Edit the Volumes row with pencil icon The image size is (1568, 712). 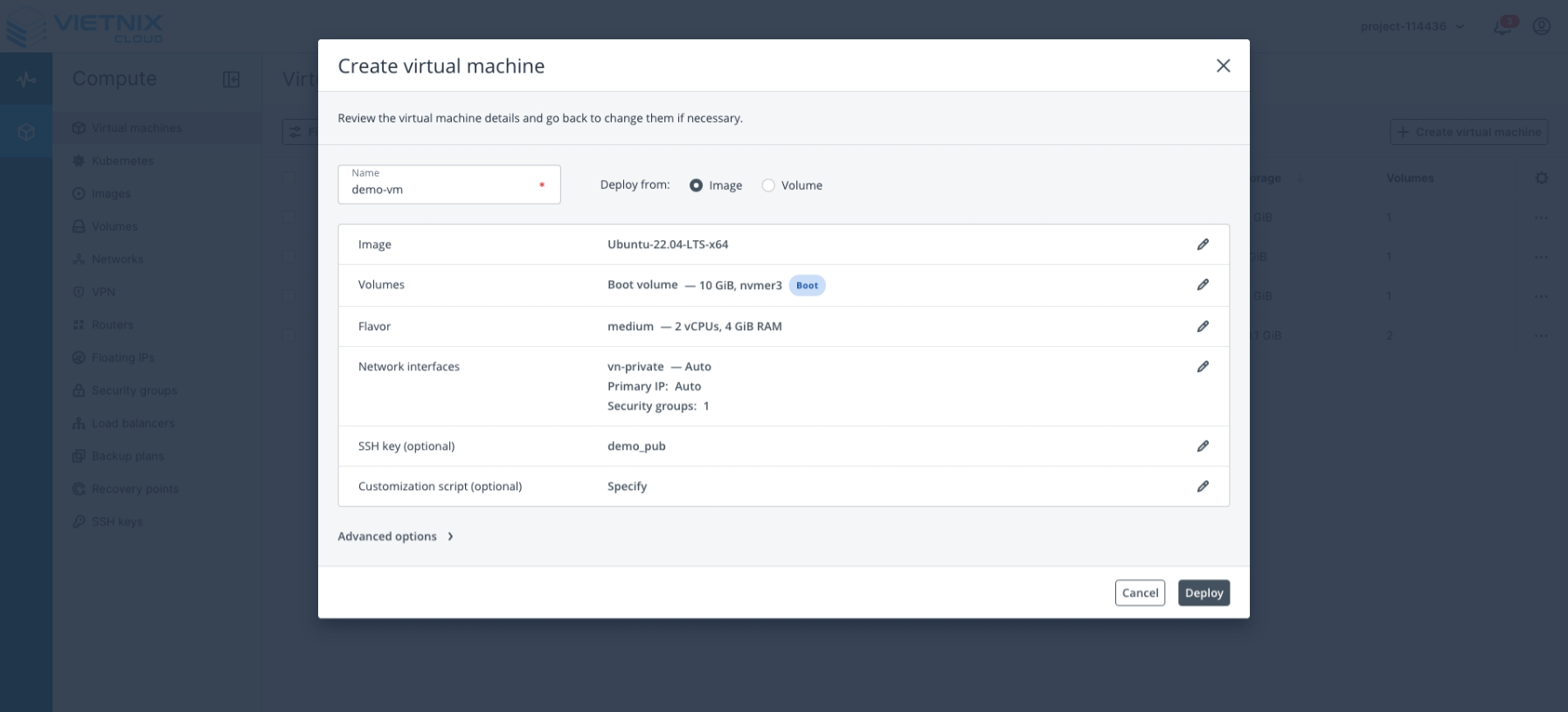click(x=1203, y=285)
